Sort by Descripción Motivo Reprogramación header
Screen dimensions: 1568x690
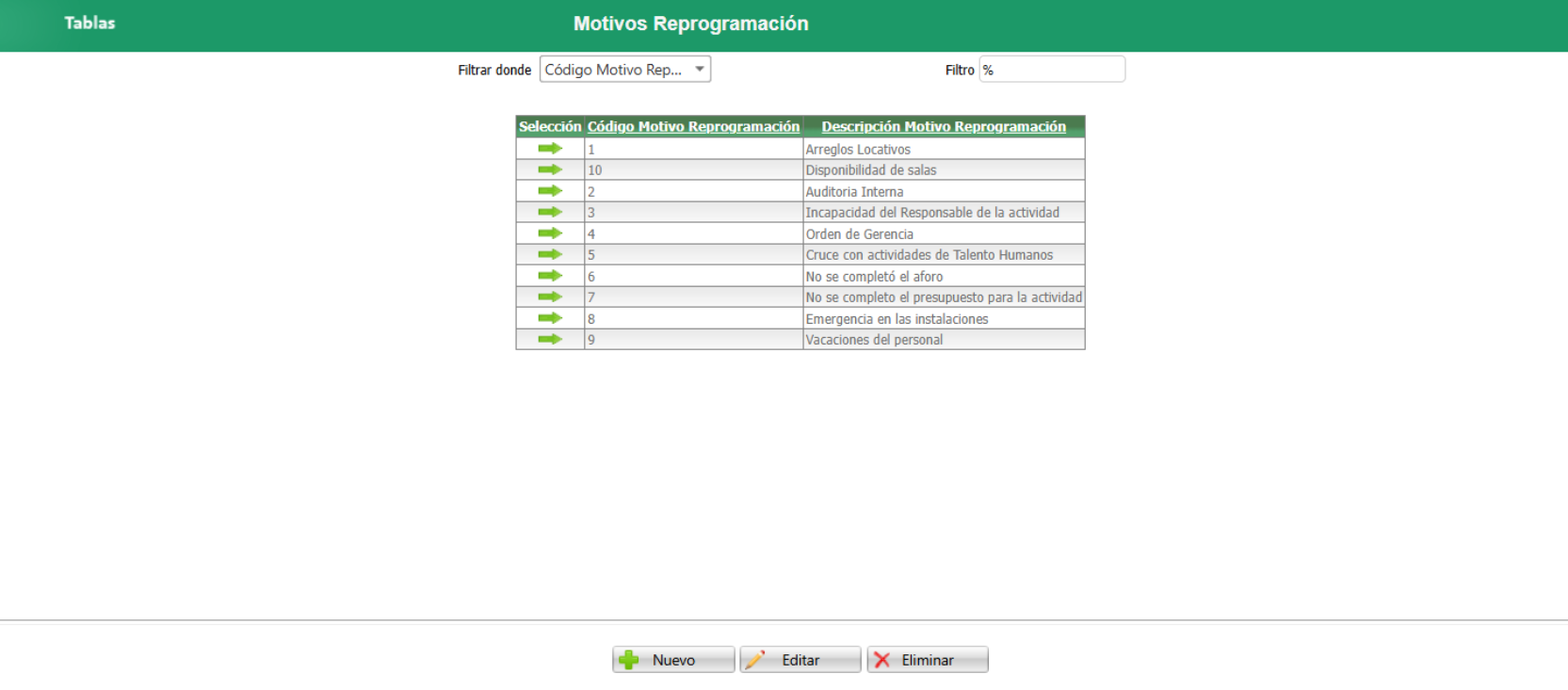[944, 126]
